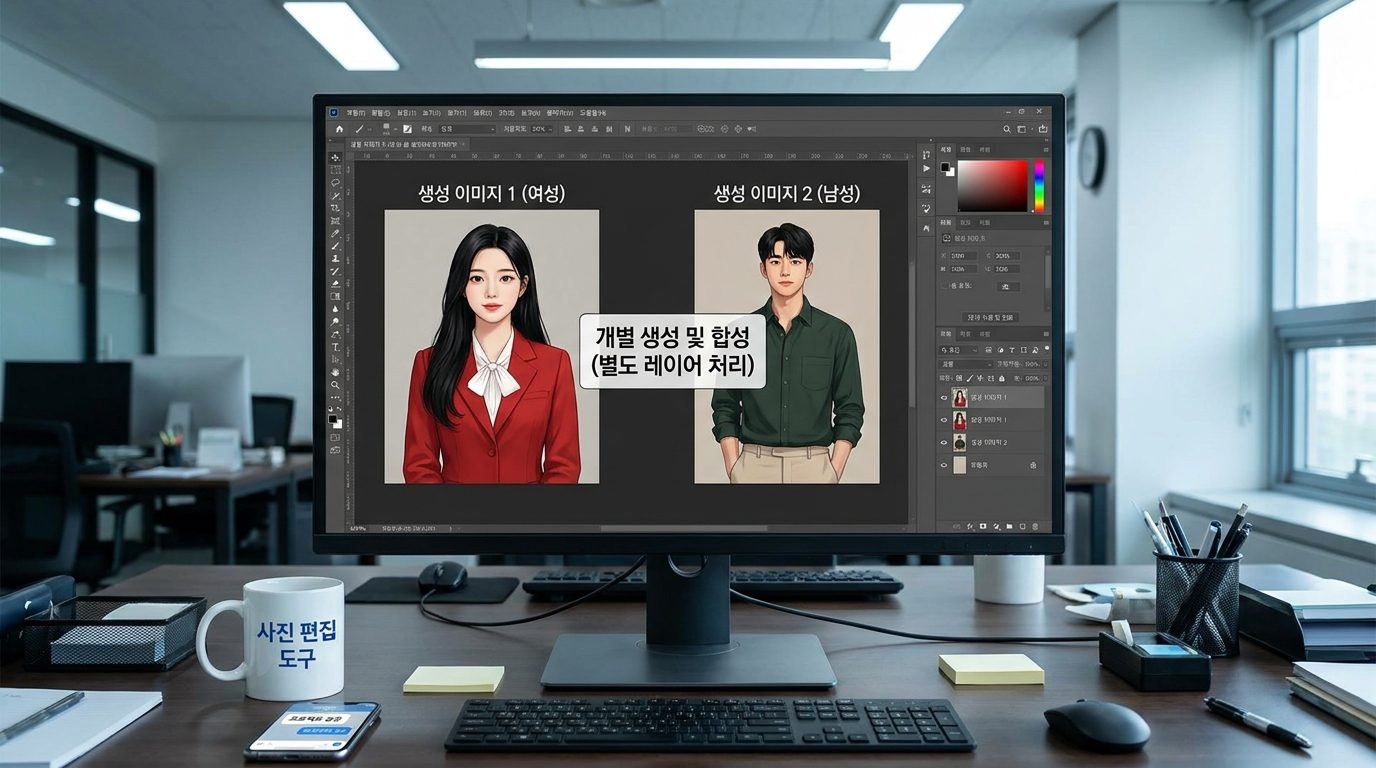Toggle the lock-all padlock in the Layers lock row

1002,378
